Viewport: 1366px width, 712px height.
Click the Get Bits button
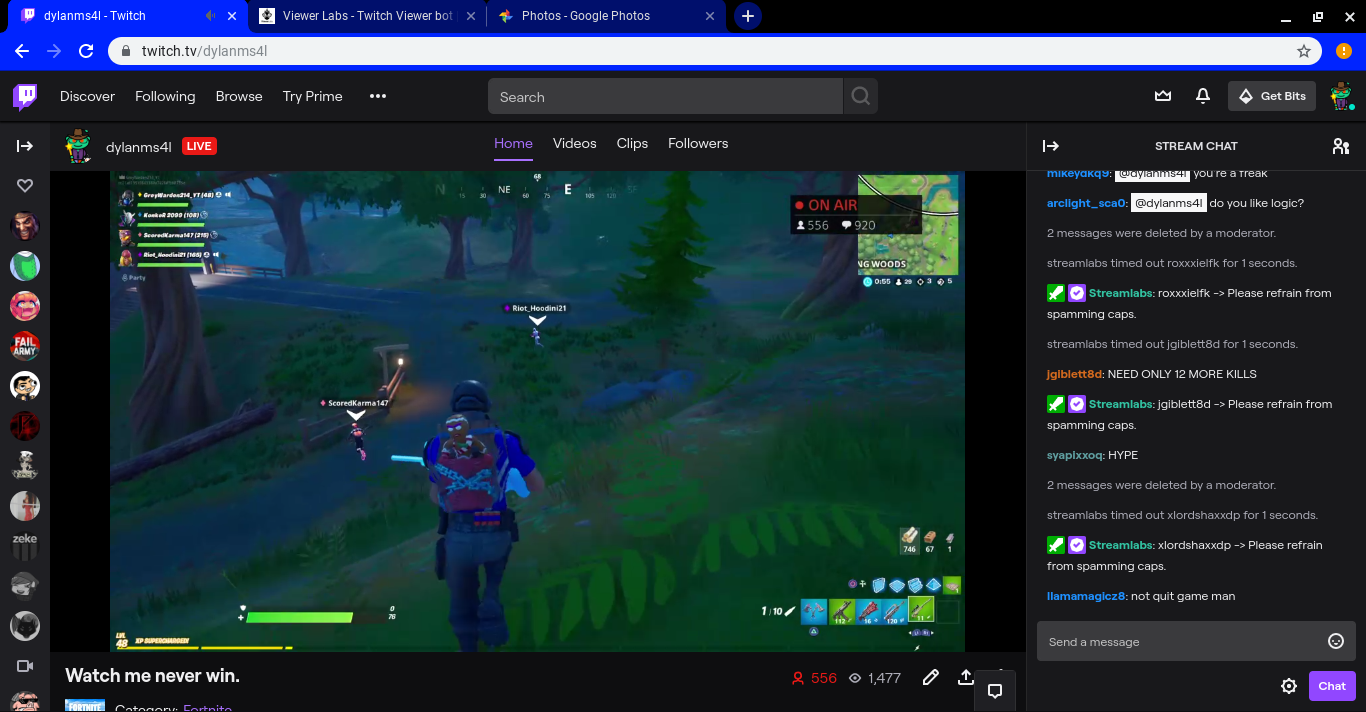pyautogui.click(x=1271, y=96)
